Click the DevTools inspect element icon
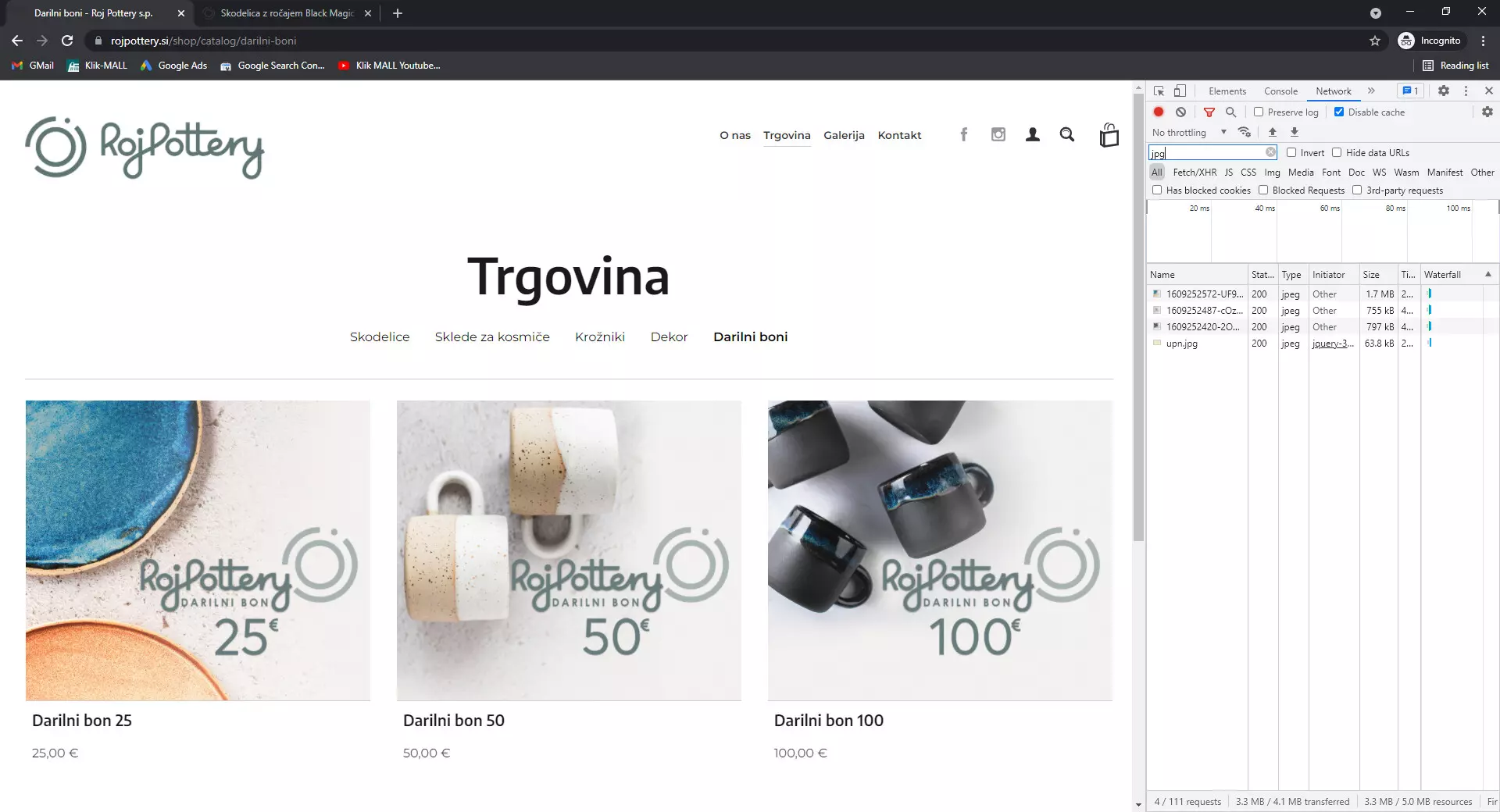Image resolution: width=1500 pixels, height=812 pixels. click(1159, 91)
